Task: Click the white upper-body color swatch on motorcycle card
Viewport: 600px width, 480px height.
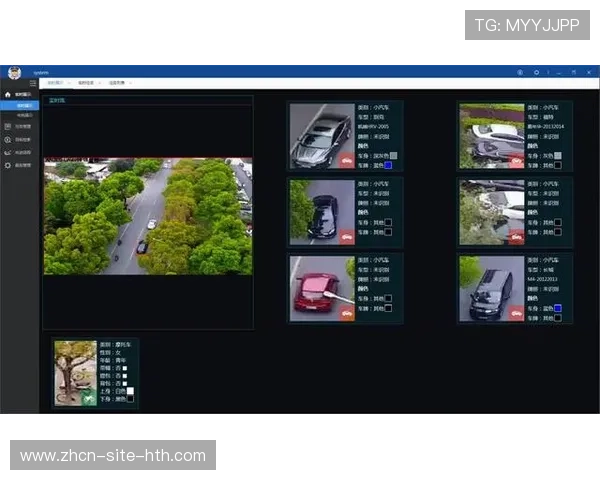Action: coord(129,390)
